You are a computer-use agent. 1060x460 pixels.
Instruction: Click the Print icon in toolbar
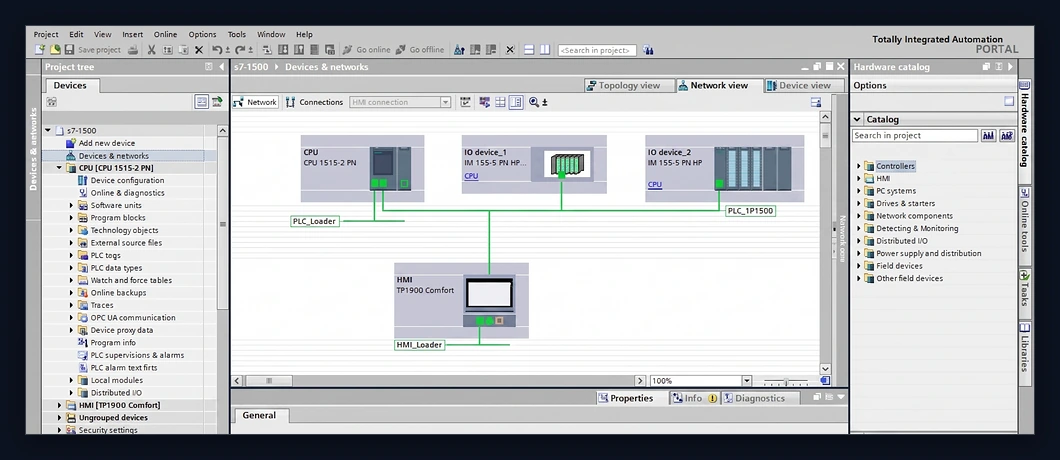[x=133, y=49]
